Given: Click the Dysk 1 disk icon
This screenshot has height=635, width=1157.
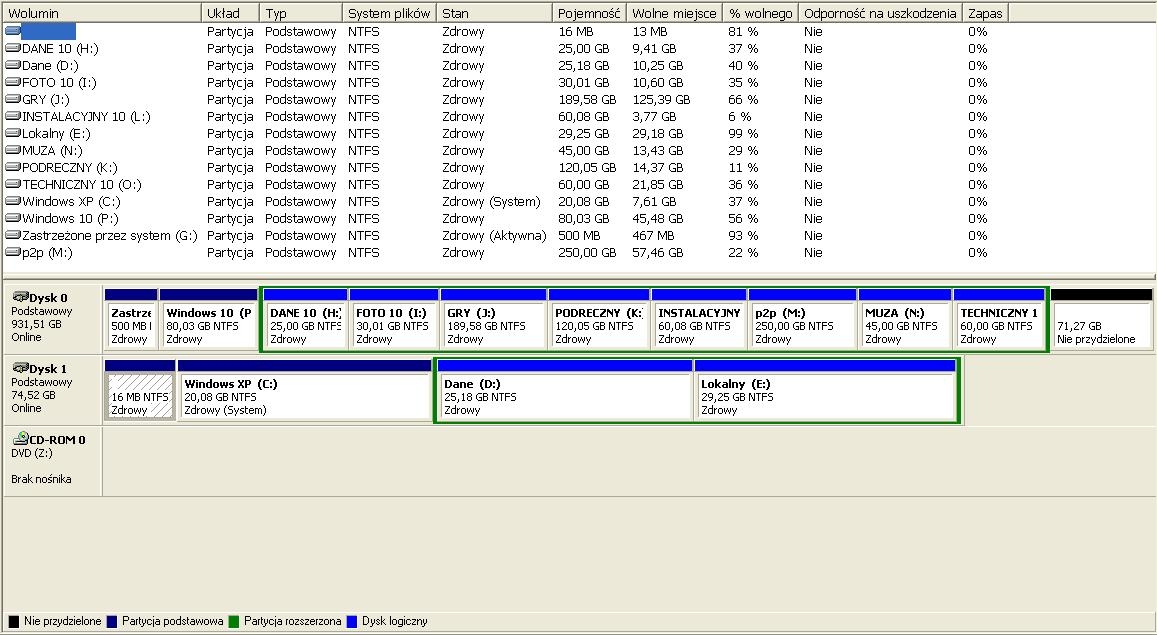Looking at the screenshot, I should 21,368.
